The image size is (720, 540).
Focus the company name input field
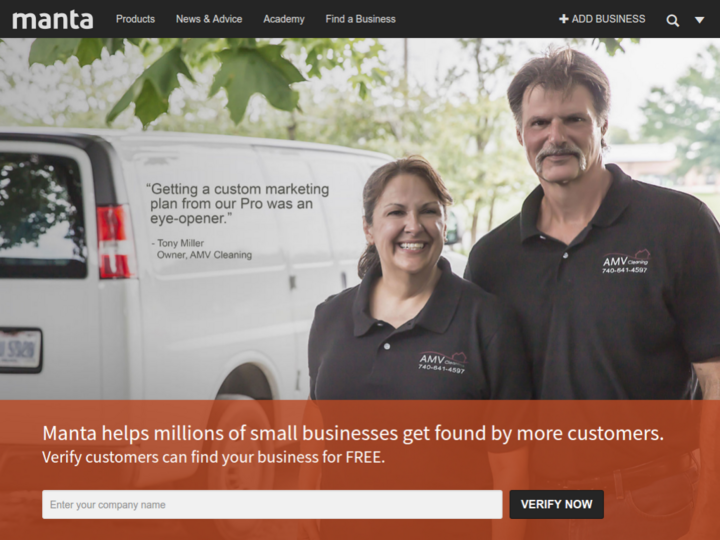pos(272,505)
